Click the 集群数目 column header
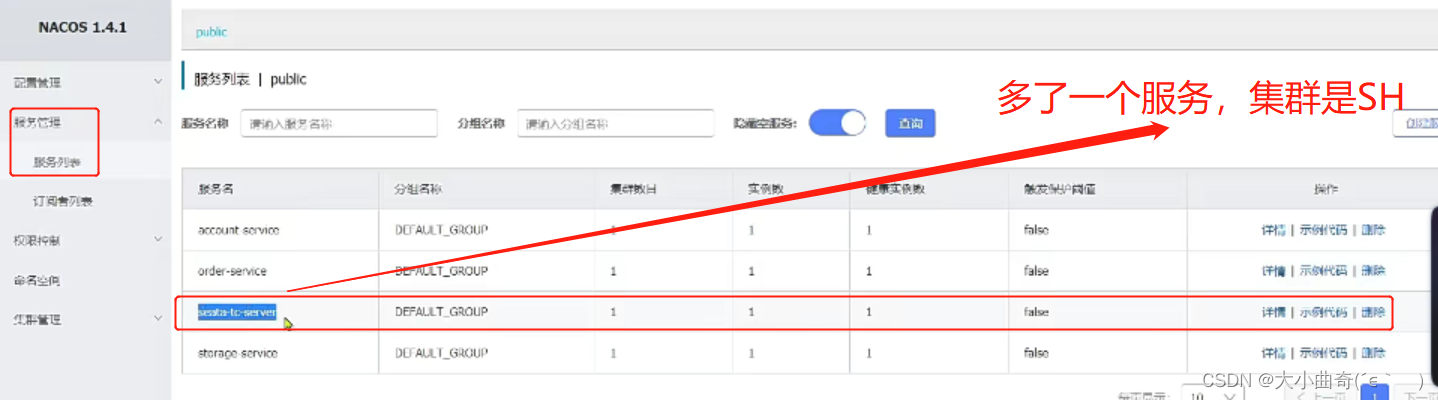 [x=634, y=189]
